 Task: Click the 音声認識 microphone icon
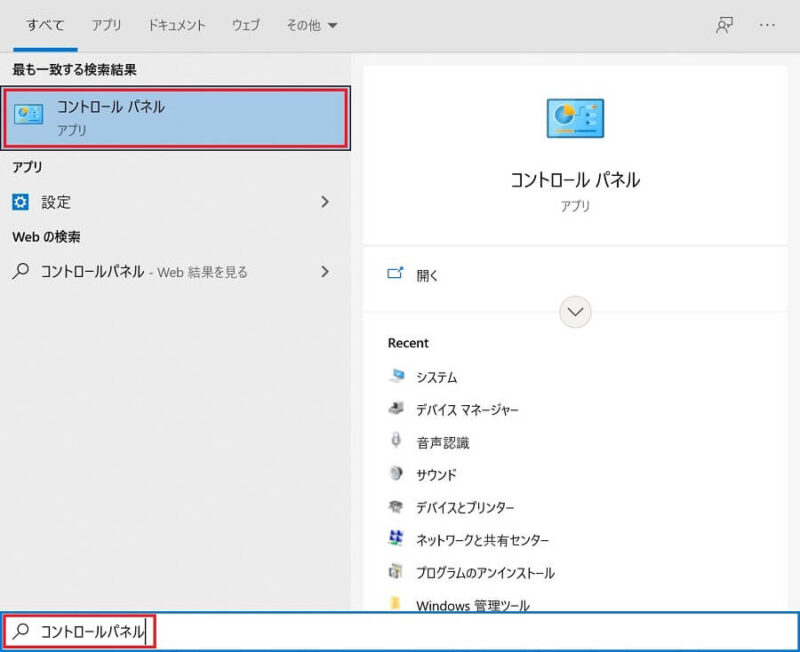pos(396,440)
